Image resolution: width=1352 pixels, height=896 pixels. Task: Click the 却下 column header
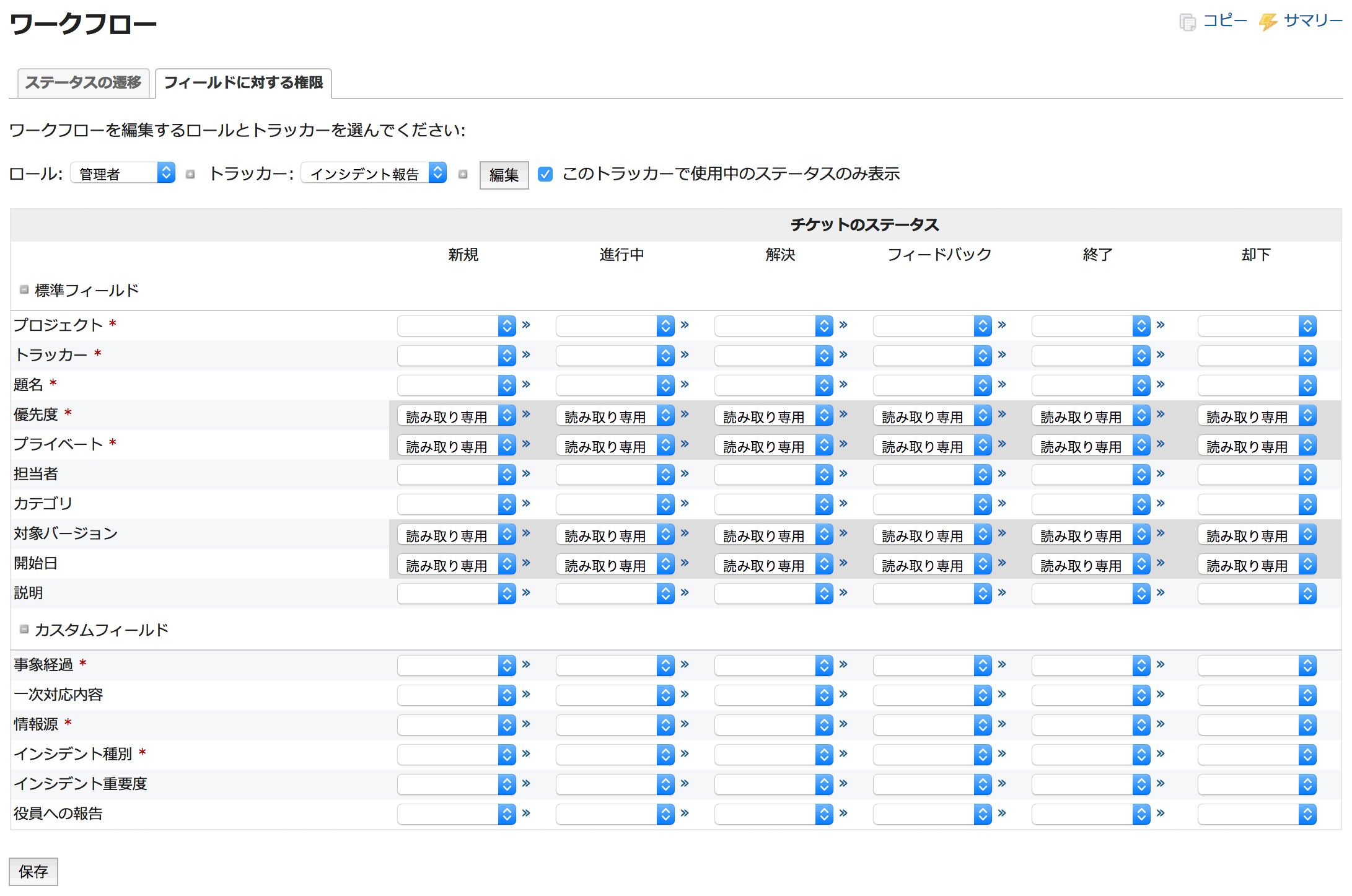pyautogui.click(x=1257, y=255)
